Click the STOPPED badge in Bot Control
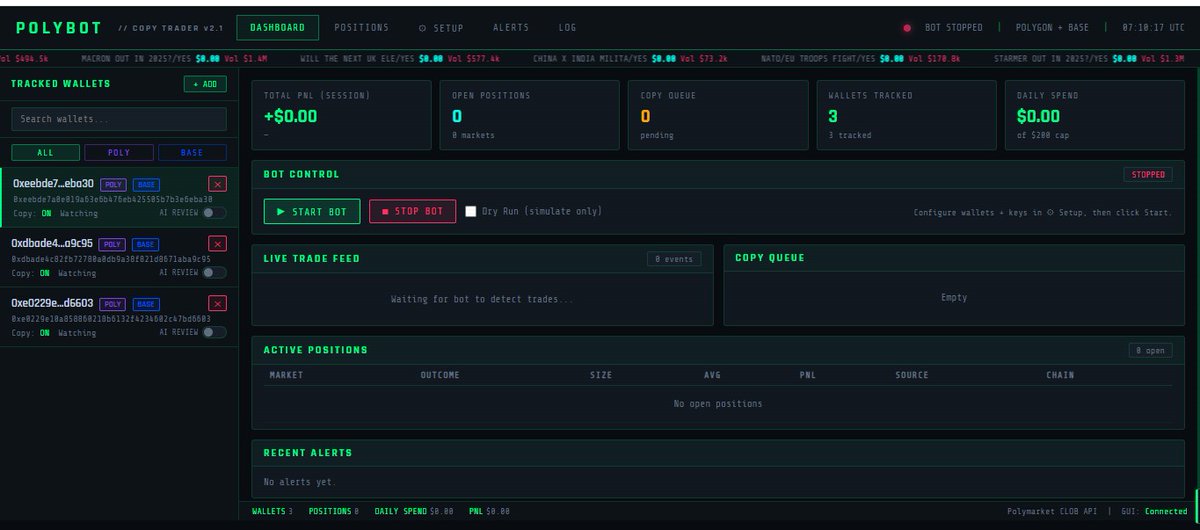Screen dimensions: 1200x530 pyautogui.click(x=1148, y=174)
